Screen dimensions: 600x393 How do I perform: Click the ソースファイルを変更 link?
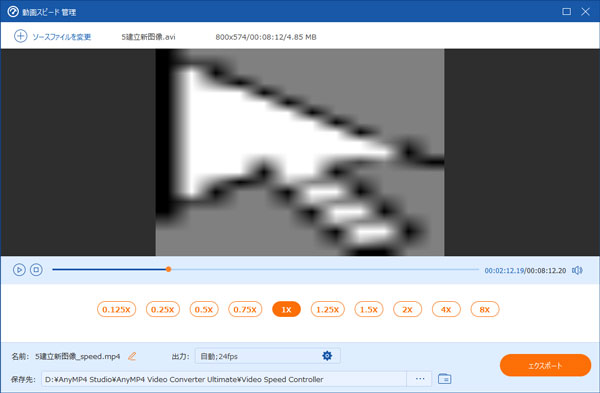tap(62, 37)
